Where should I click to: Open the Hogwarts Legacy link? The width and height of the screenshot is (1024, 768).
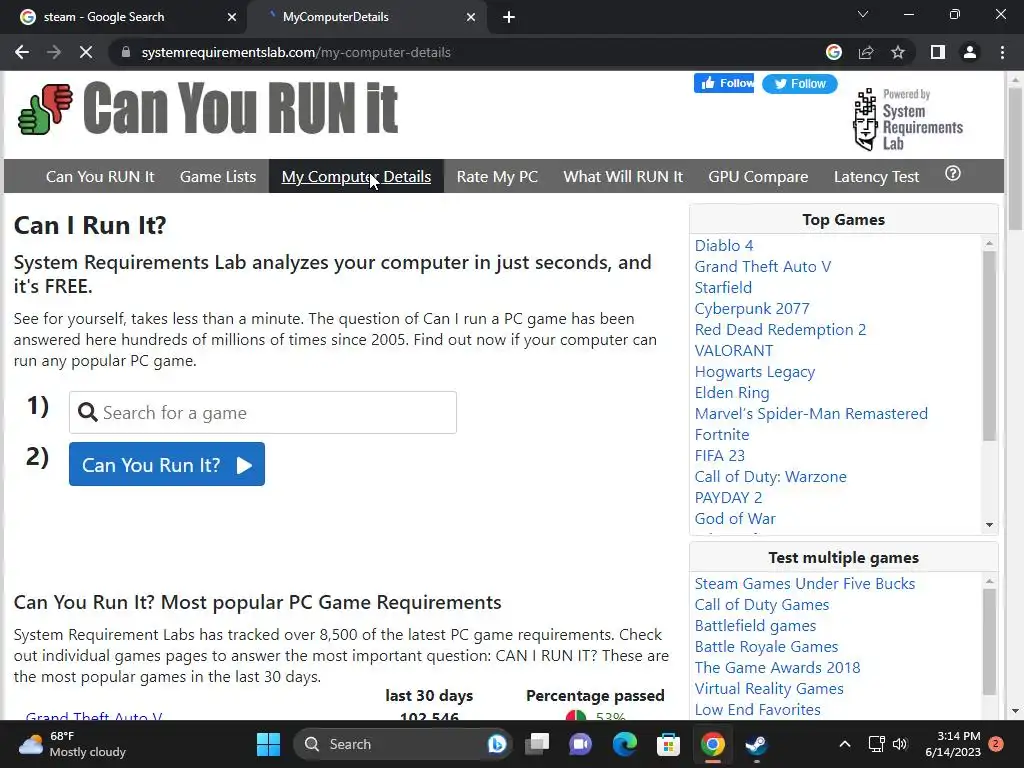pos(754,372)
